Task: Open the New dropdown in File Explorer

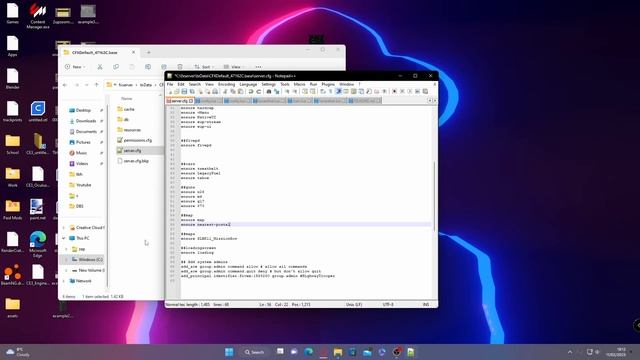Action: click(x=76, y=67)
